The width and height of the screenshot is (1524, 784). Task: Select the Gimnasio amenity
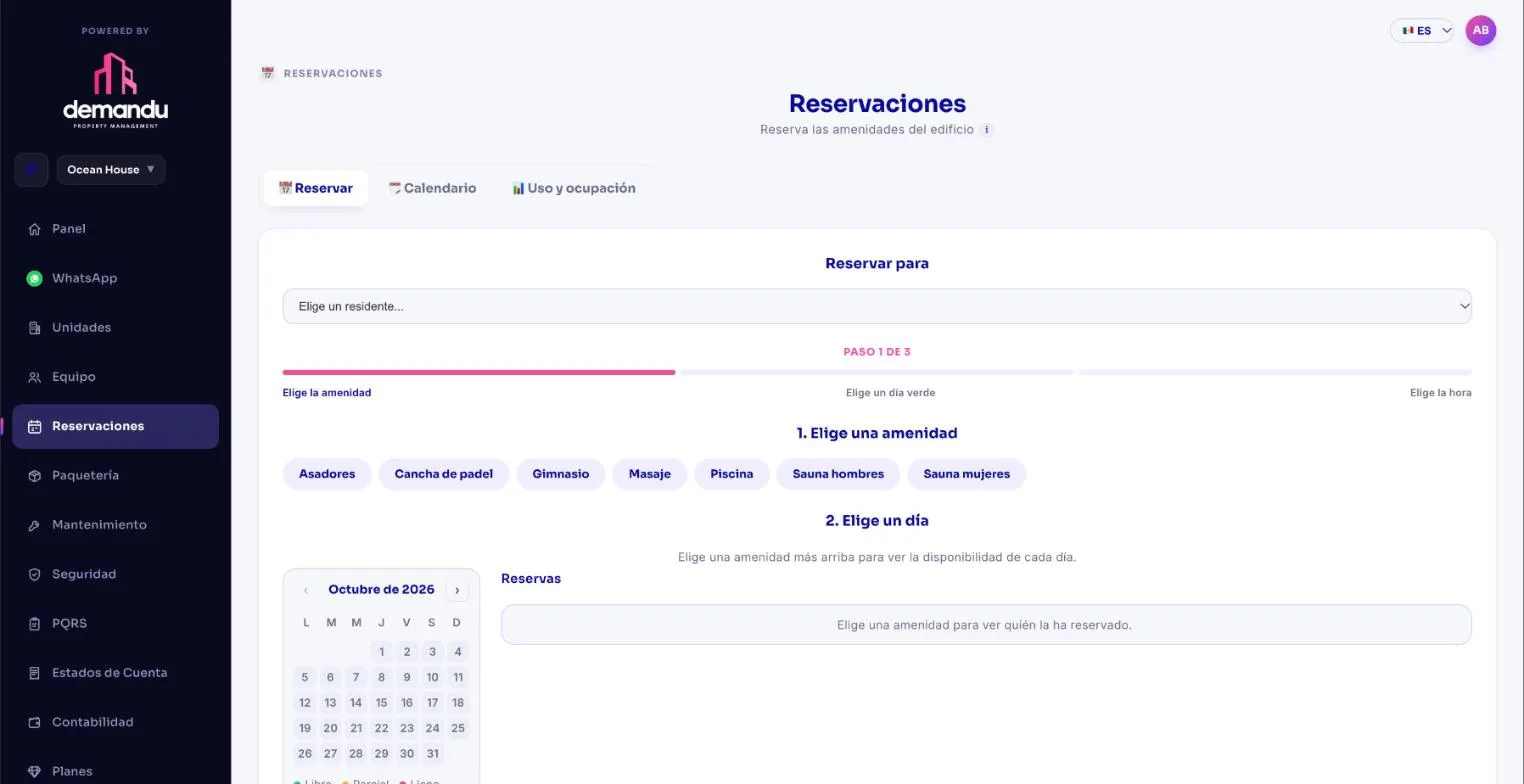pyautogui.click(x=561, y=474)
